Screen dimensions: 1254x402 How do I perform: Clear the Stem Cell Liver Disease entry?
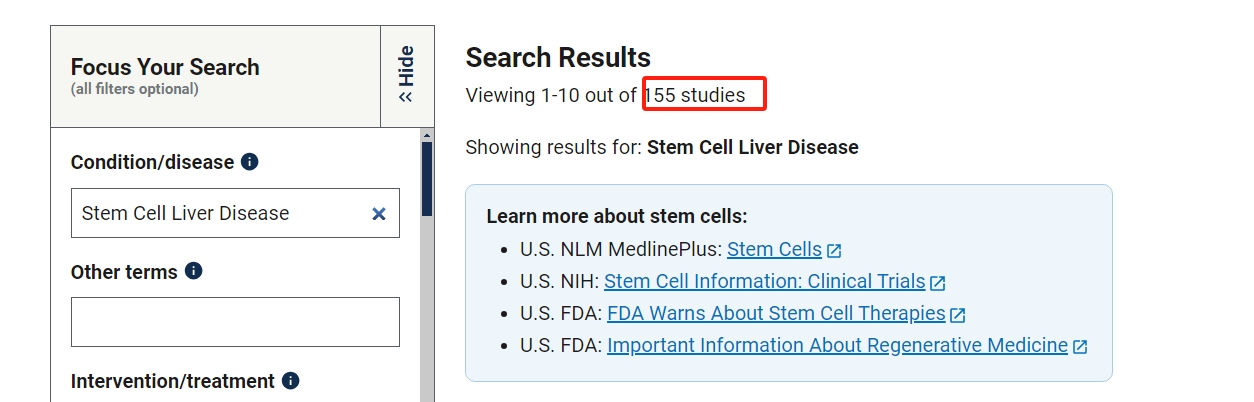pyautogui.click(x=379, y=213)
